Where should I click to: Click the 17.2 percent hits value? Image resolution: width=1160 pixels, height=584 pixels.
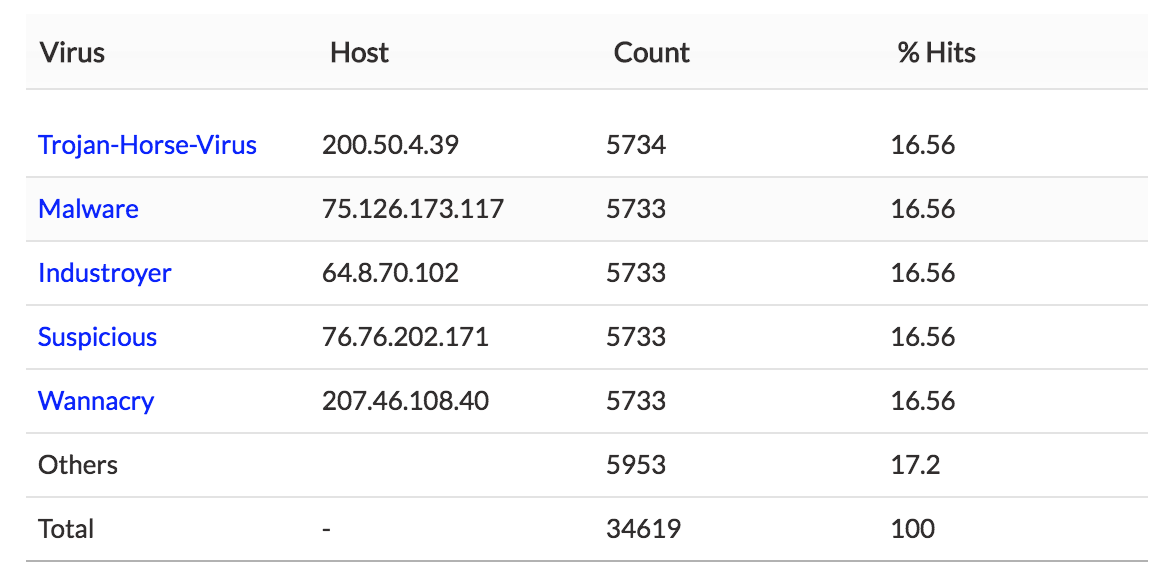[x=915, y=465]
